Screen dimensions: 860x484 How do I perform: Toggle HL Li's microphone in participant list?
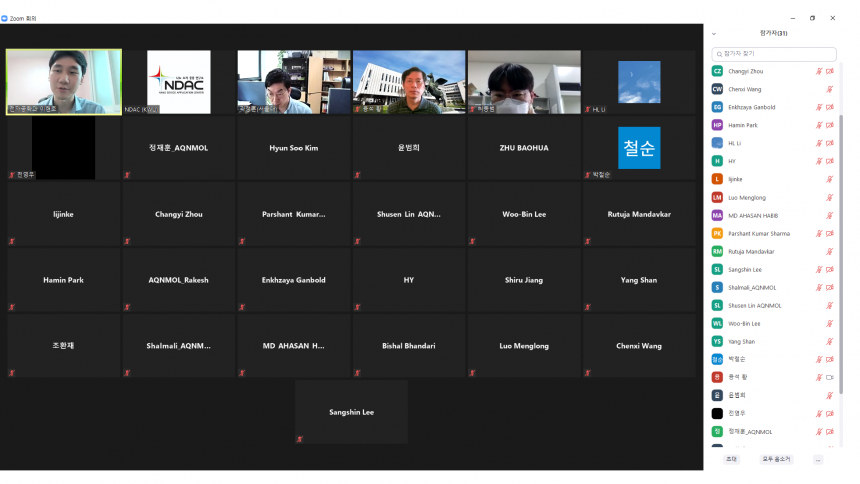pos(819,143)
